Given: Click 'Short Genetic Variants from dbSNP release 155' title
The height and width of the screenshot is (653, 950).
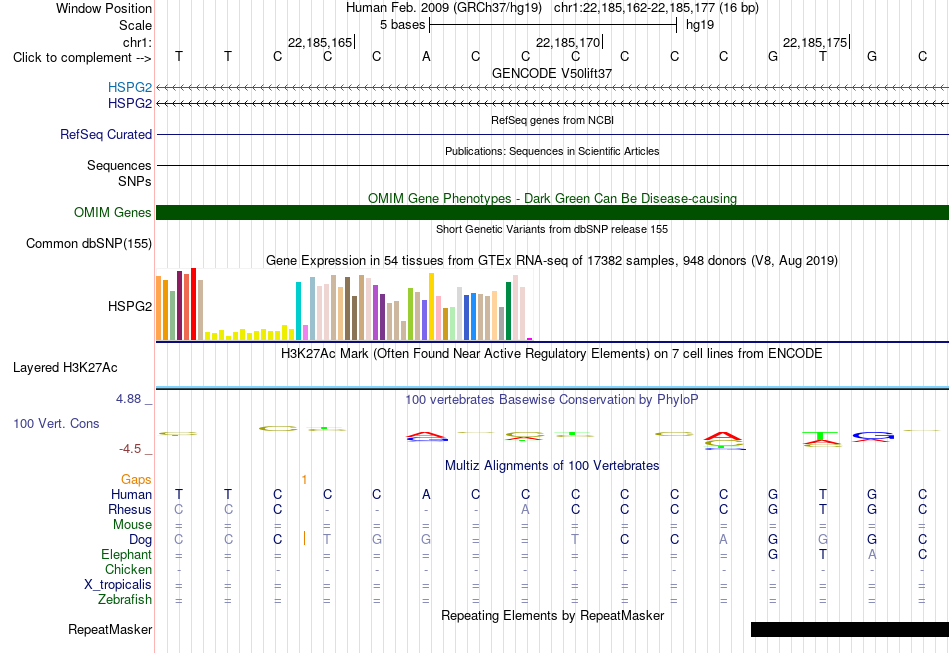Looking at the screenshot, I should [x=552, y=229].
